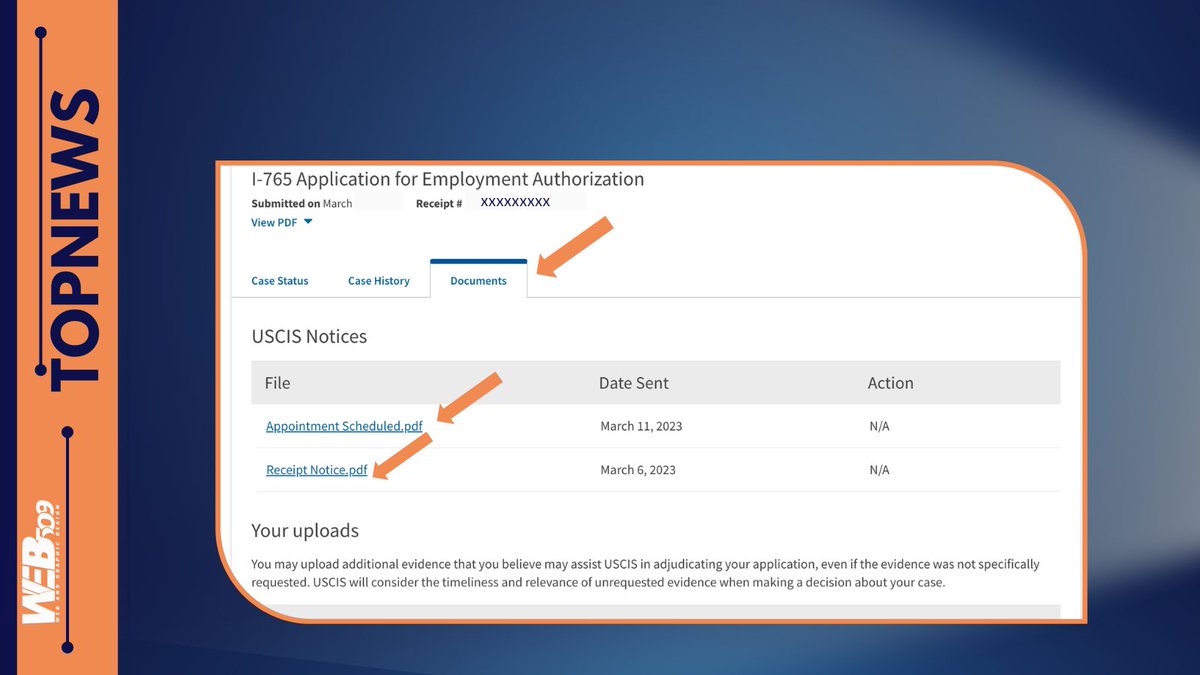Click the USCIS Notices heading
This screenshot has height=675, width=1200.
click(309, 337)
